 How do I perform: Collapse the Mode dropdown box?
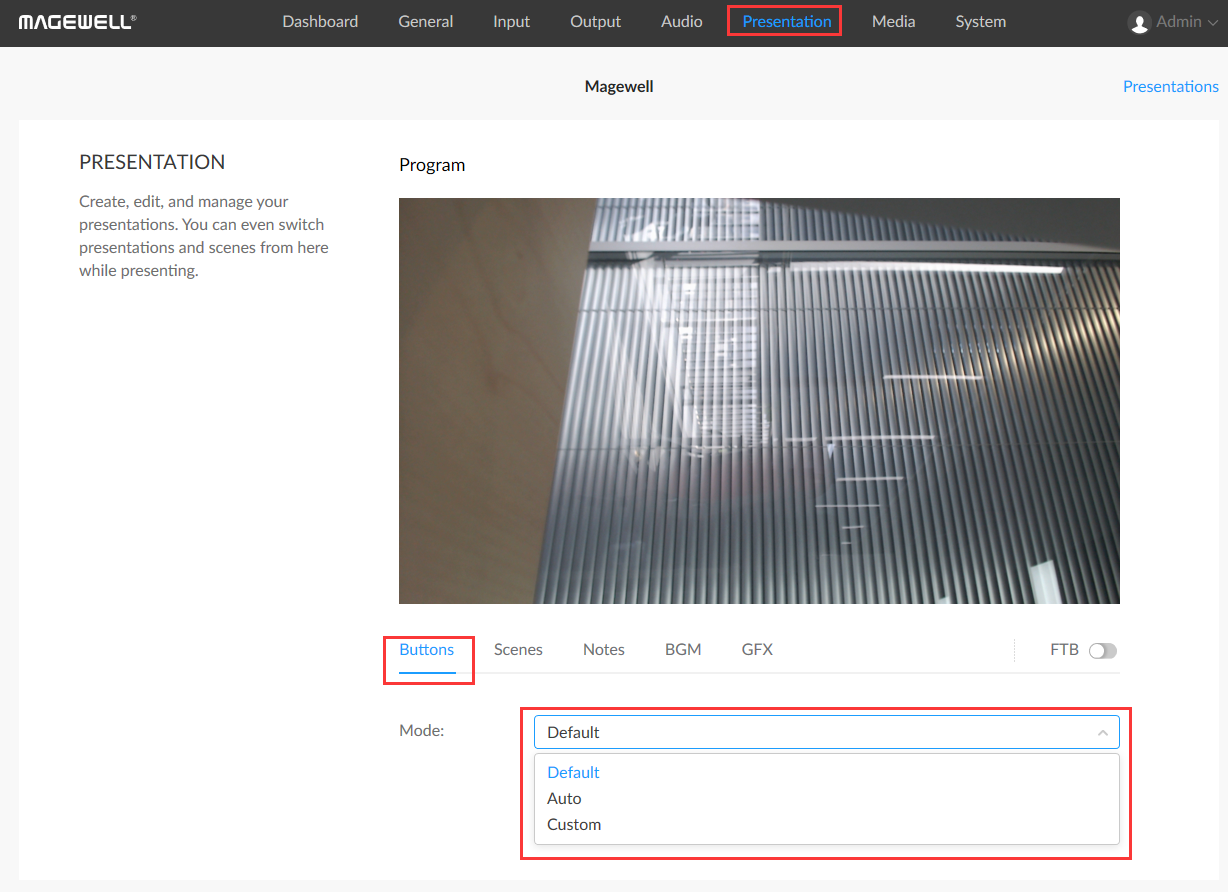click(826, 732)
